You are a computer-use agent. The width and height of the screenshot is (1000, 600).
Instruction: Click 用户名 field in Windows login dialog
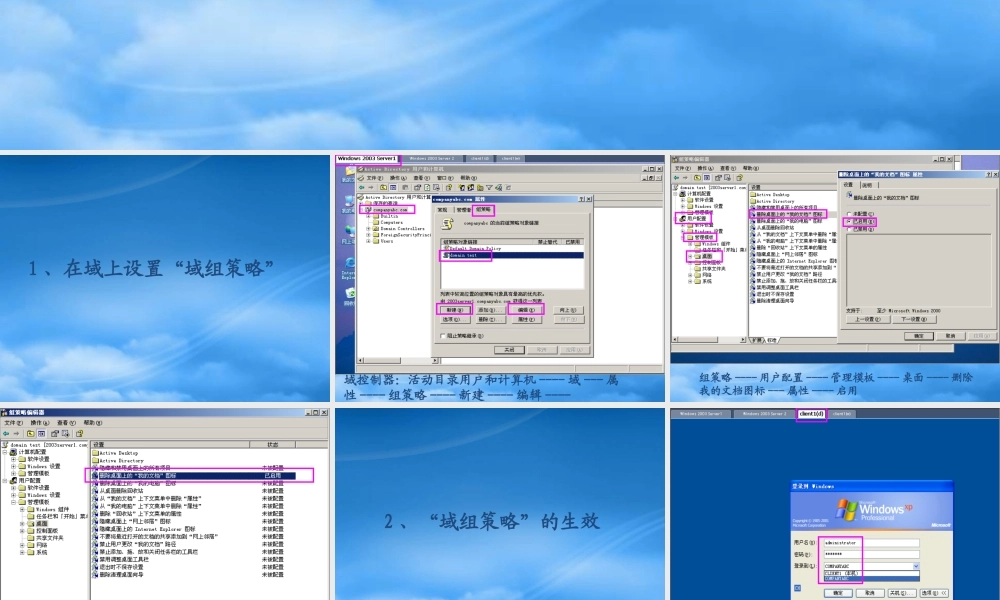coord(872,543)
